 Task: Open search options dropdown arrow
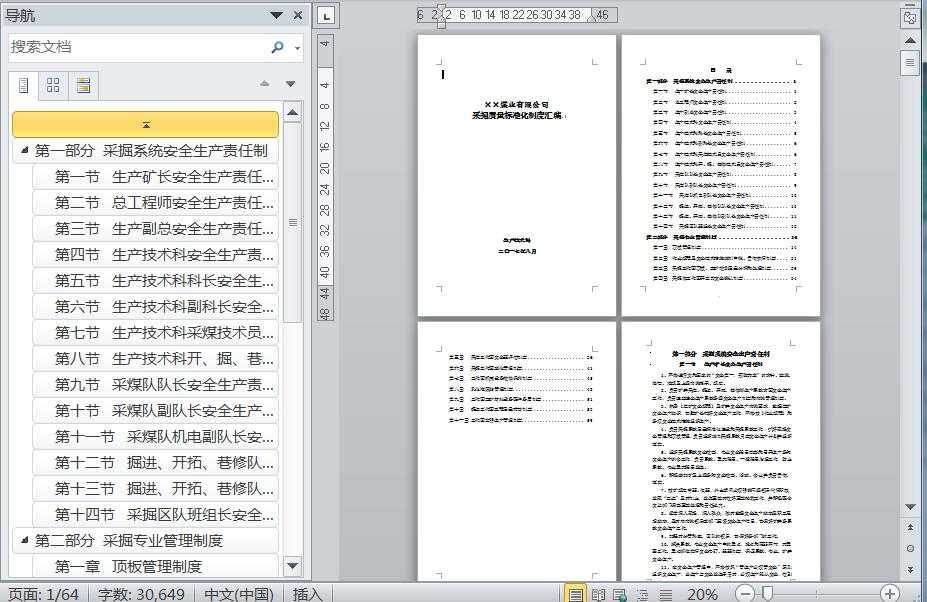point(297,48)
